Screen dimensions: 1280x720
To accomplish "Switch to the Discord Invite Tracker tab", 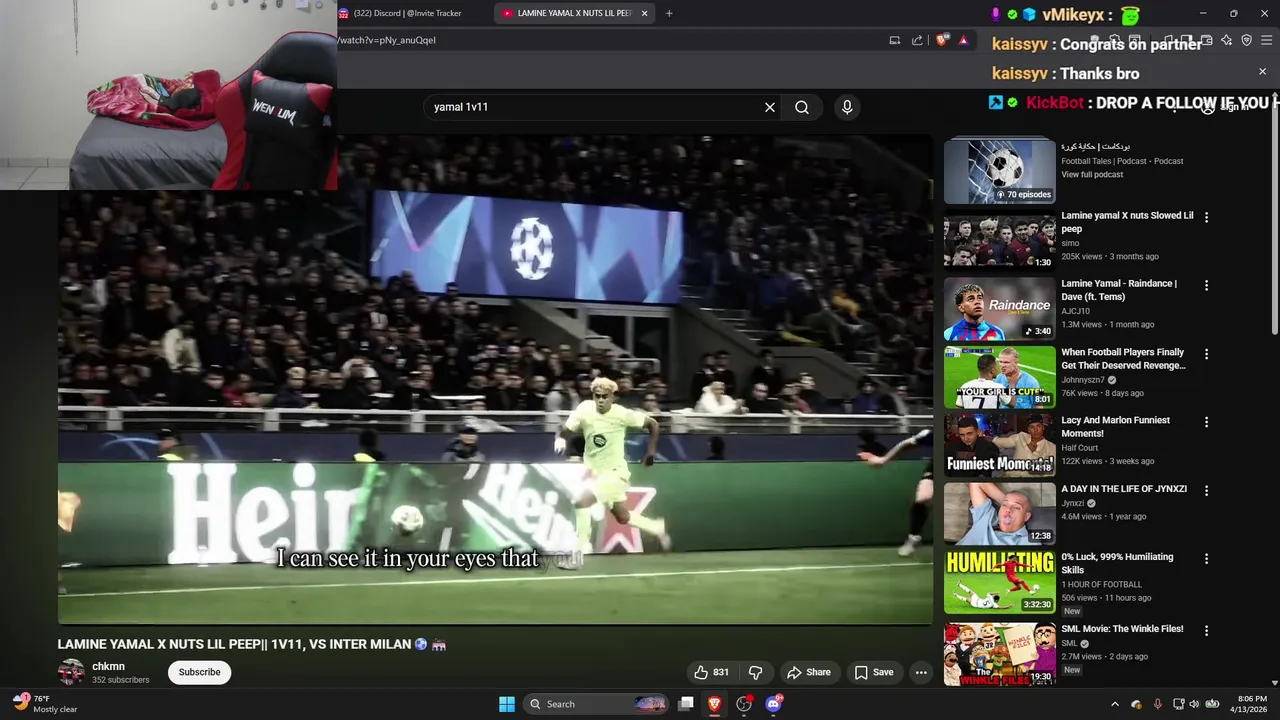I will pyautogui.click(x=410, y=13).
